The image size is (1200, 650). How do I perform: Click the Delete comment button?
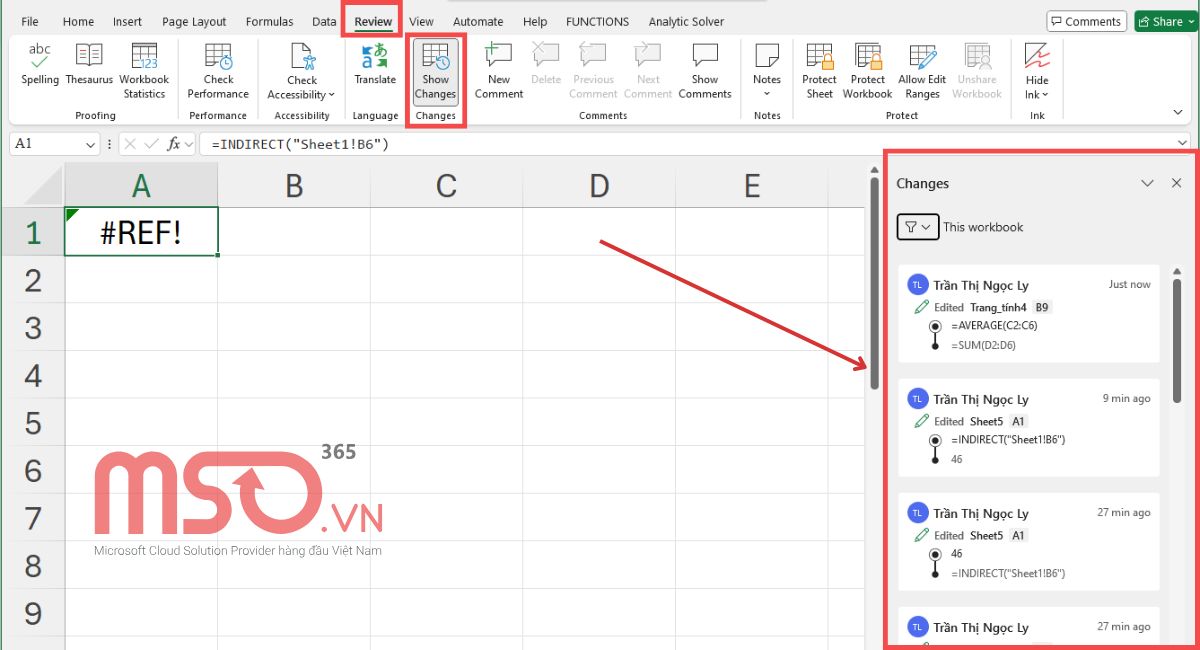tap(546, 64)
